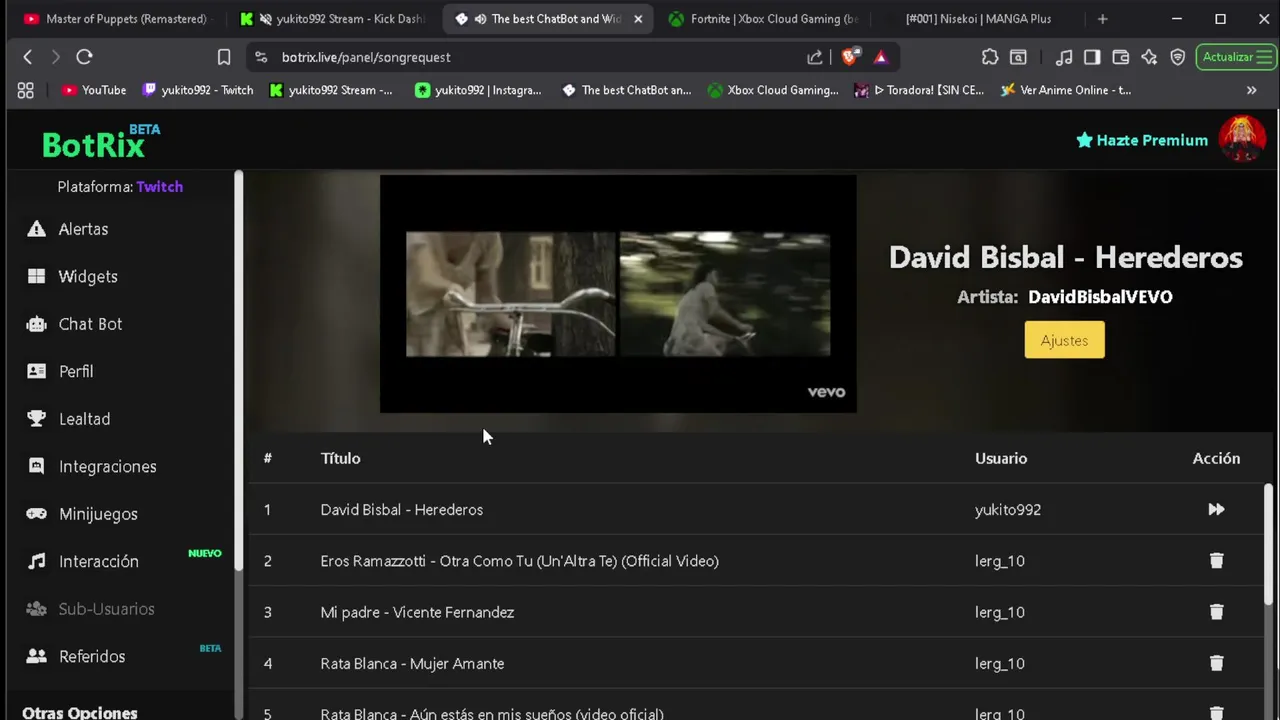
Task: Click the Lealtad trophy icon
Action: coord(37,419)
